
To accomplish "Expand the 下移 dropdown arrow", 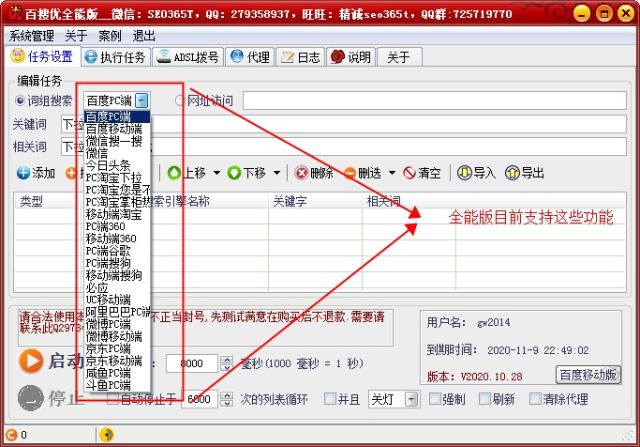I will click(x=277, y=173).
